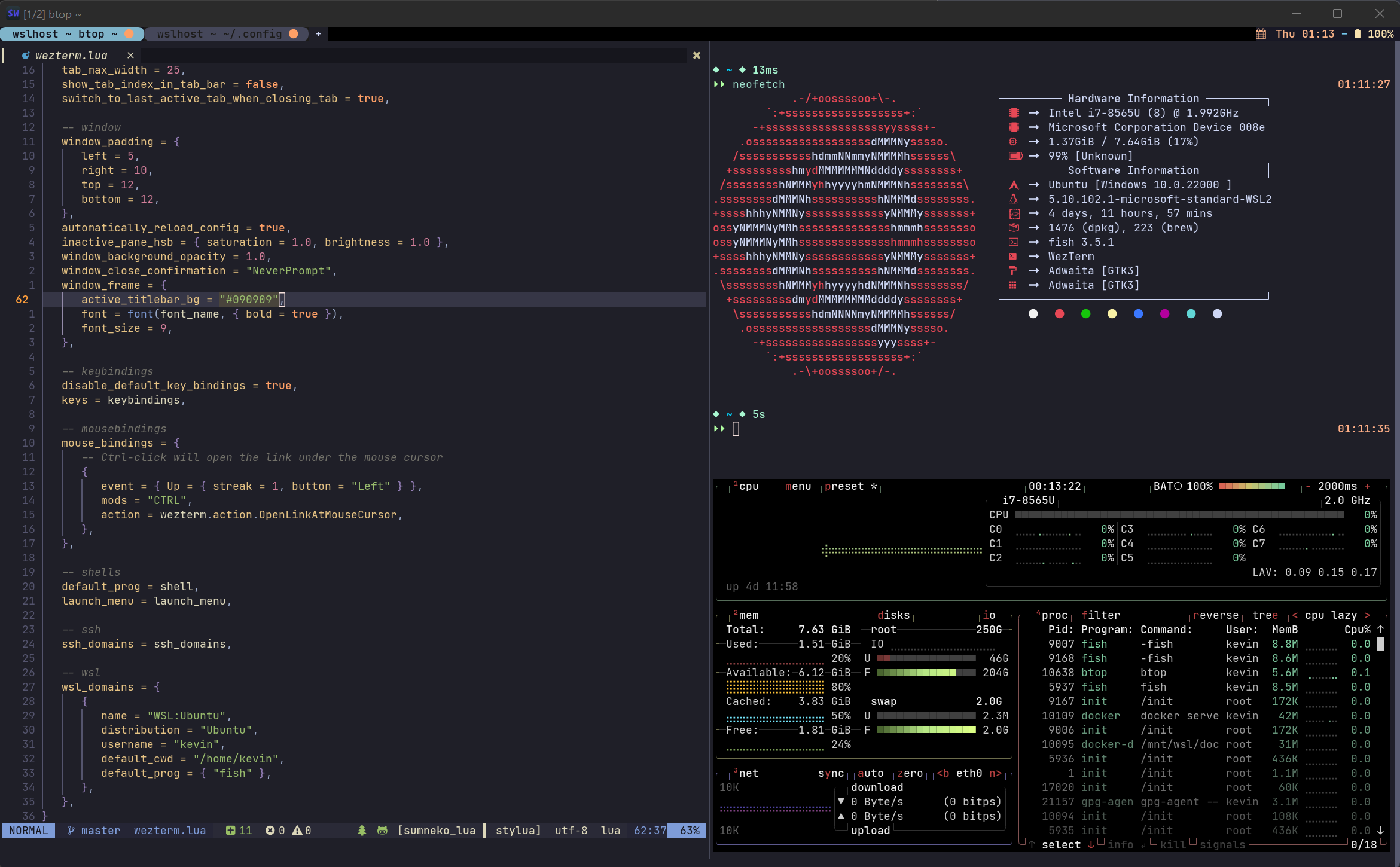The image size is (1400, 867).
Task: Switch proc sorting right of cpu lazy
Action: pyautogui.click(x=1367, y=615)
